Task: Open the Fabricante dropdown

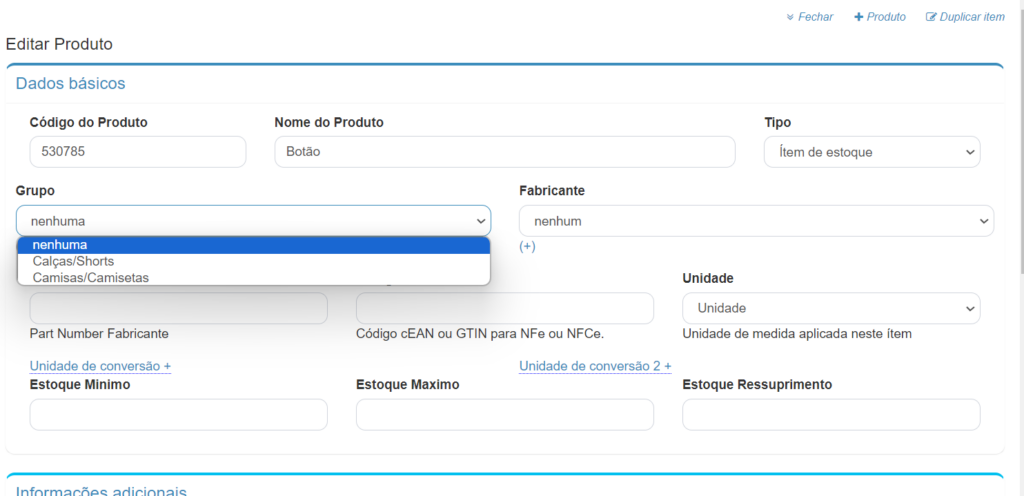Action: (x=756, y=221)
